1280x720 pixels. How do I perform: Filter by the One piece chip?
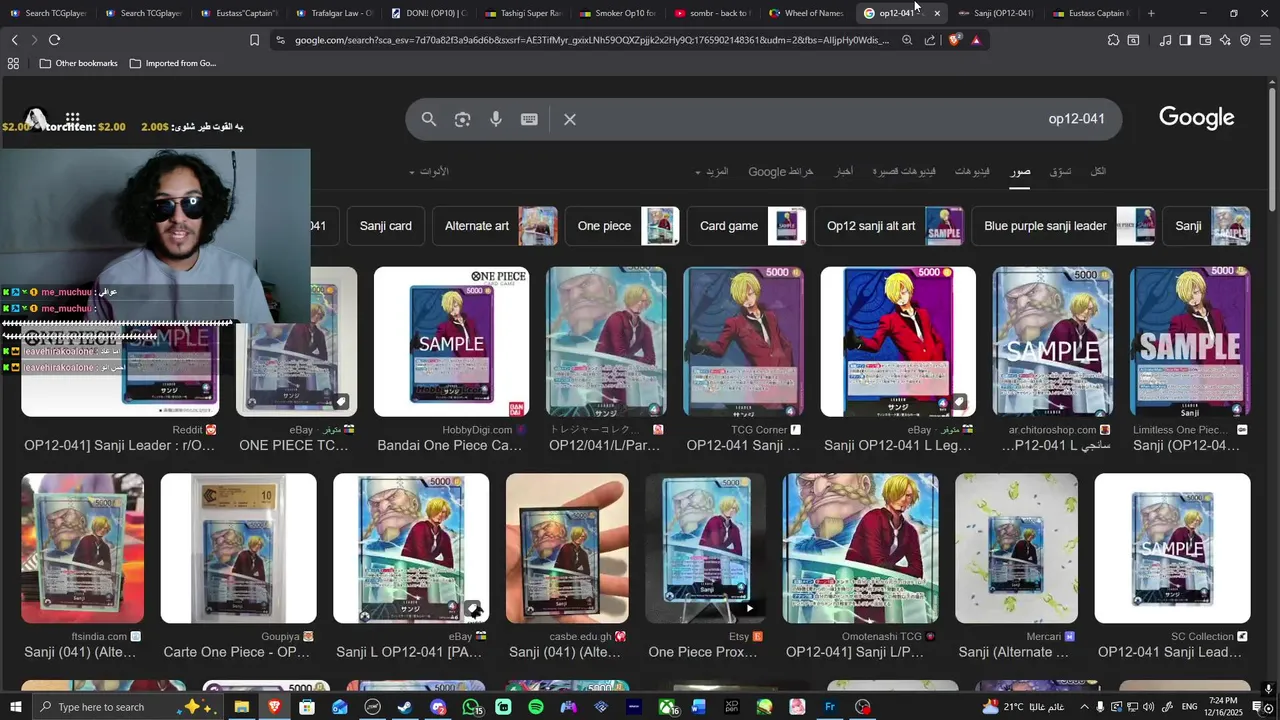point(622,226)
